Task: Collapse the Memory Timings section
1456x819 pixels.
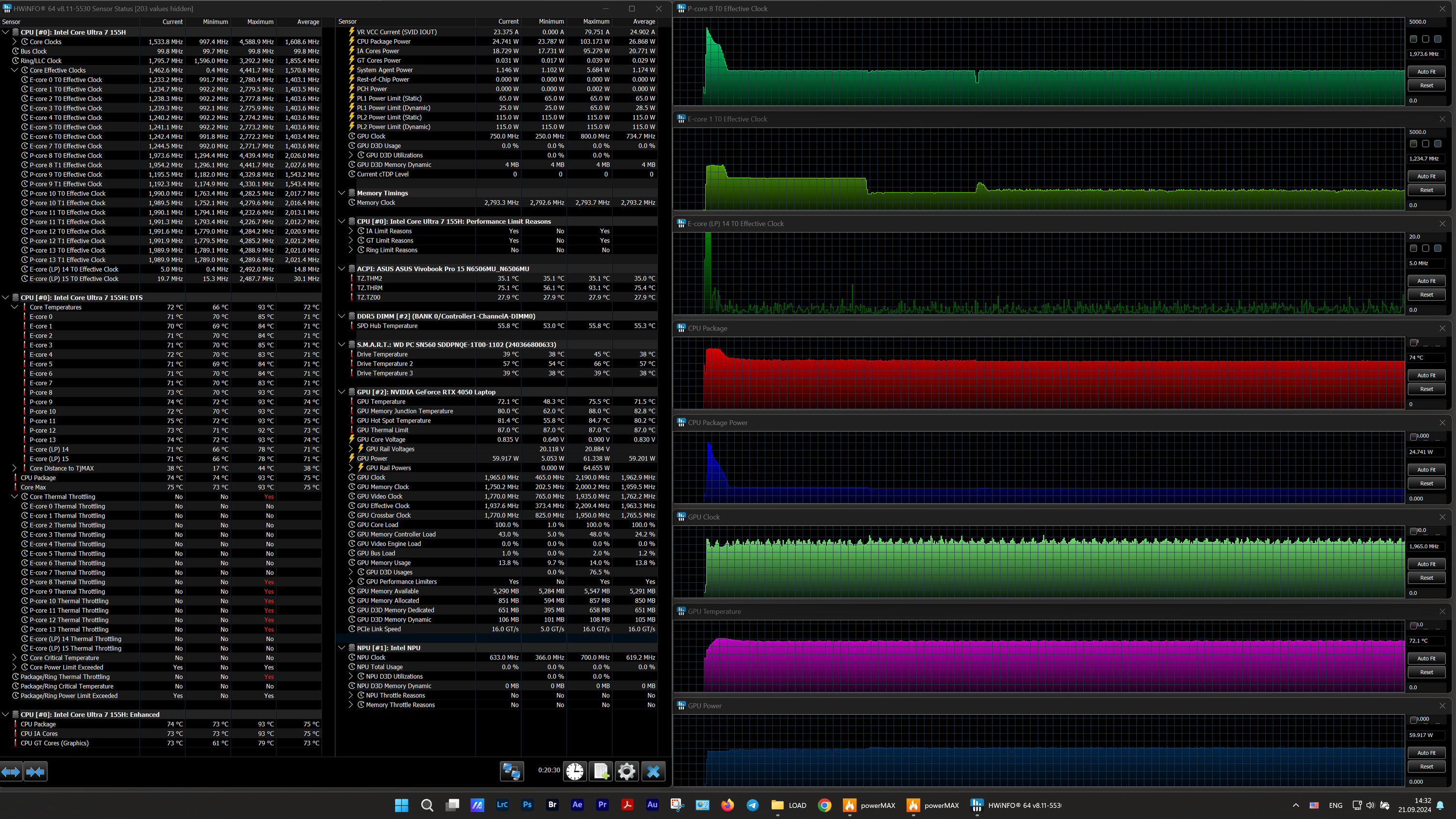Action: 341,193
